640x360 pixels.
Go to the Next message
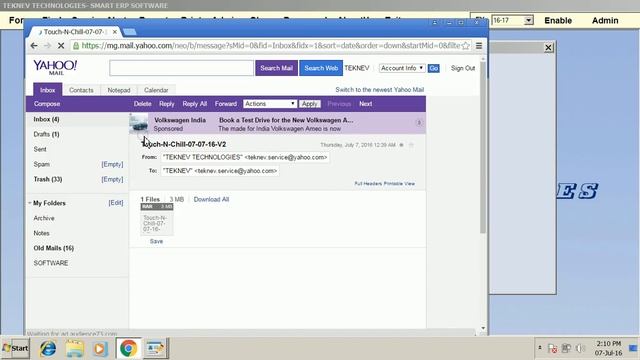tap(365, 104)
